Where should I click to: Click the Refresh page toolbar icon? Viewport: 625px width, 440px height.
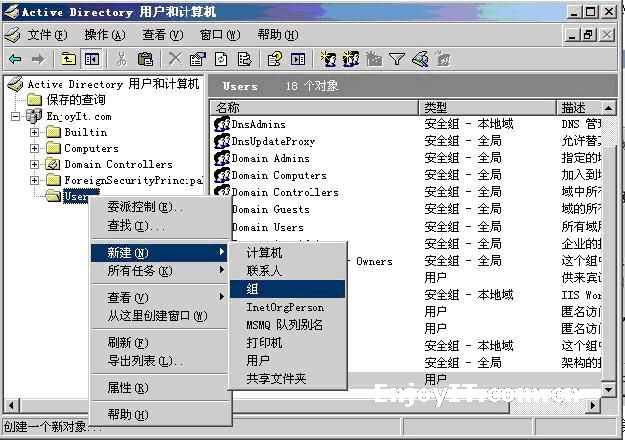point(221,59)
